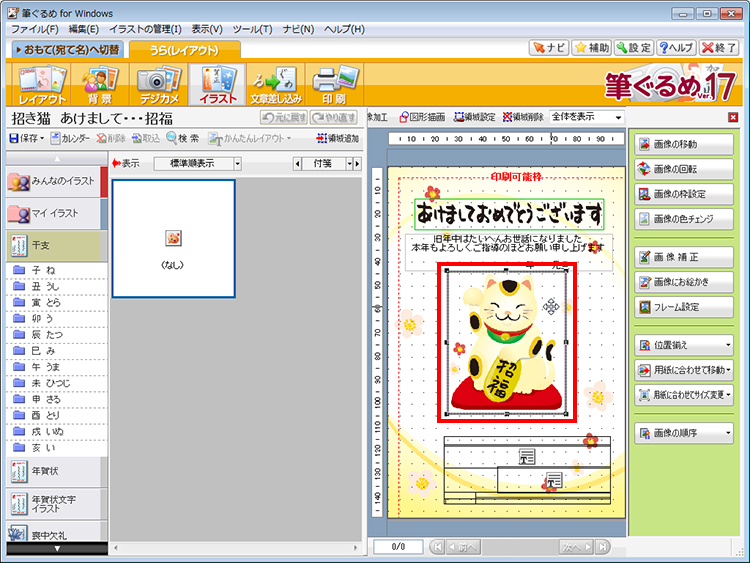Select the (なし) illustration thumbnail
The width and height of the screenshot is (750, 563).
click(x=174, y=239)
